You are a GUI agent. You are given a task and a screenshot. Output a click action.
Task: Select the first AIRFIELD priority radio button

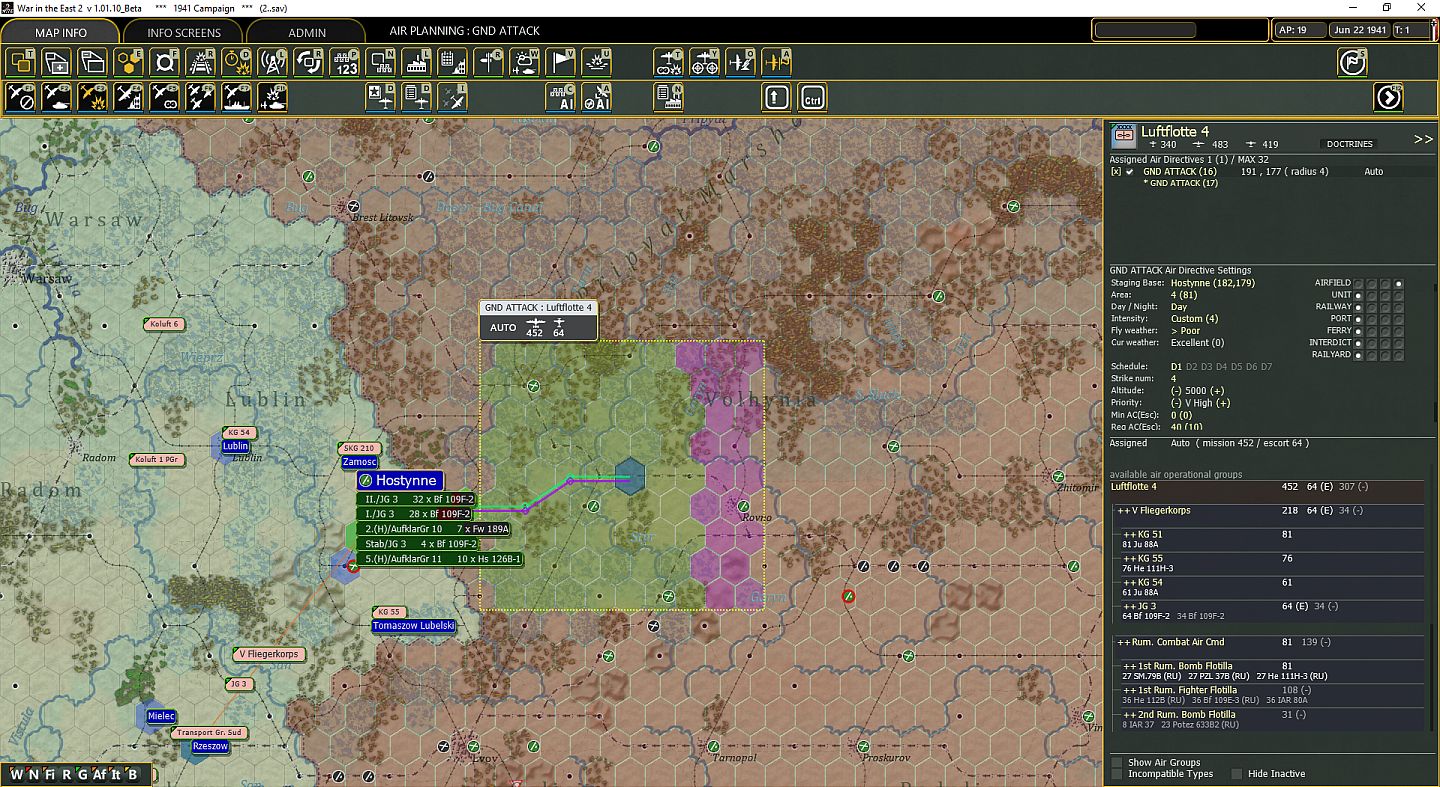[1360, 284]
